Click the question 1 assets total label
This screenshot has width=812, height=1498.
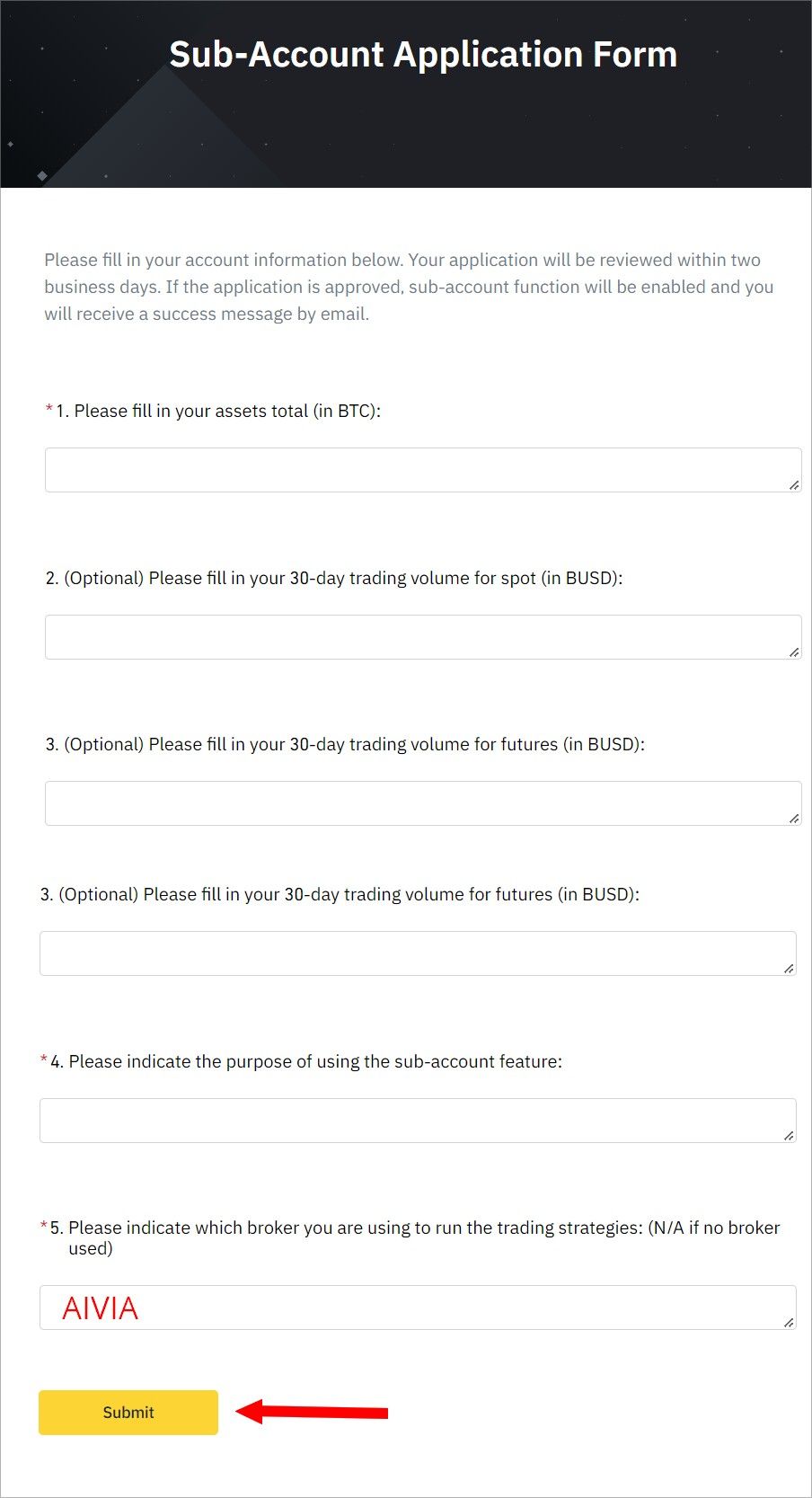(x=218, y=411)
